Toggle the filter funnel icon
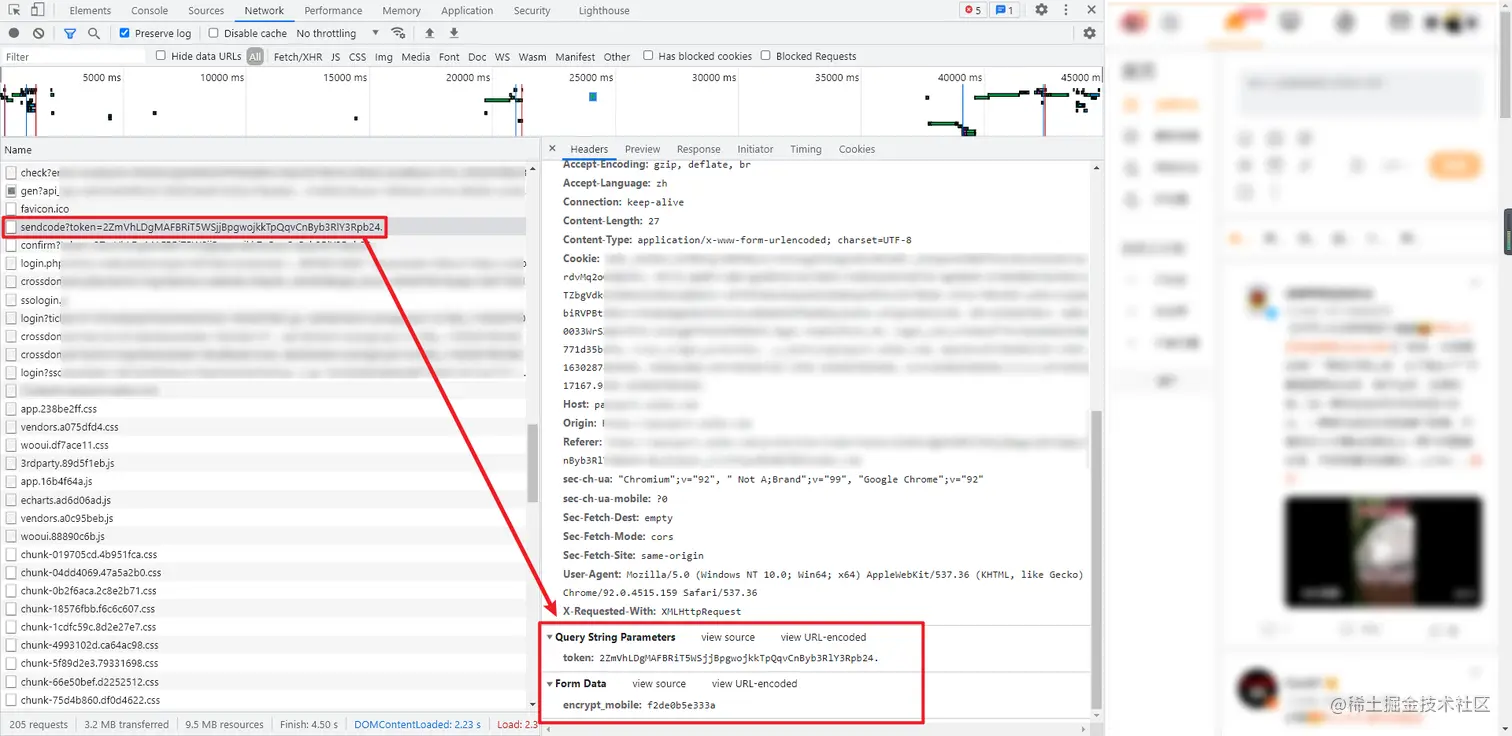Image resolution: width=1512 pixels, height=736 pixels. pyautogui.click(x=70, y=33)
